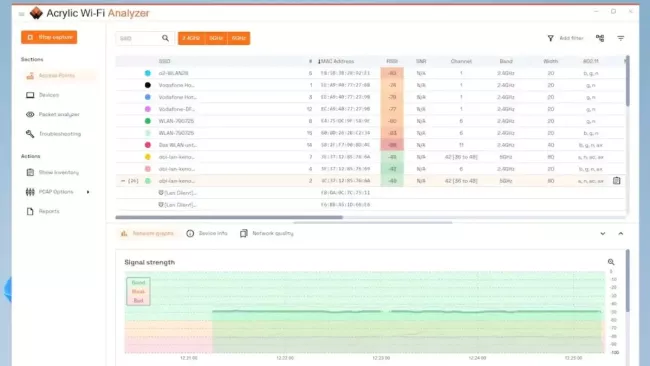Sort by 802.11 column header
The height and width of the screenshot is (366, 650).
point(591,61)
